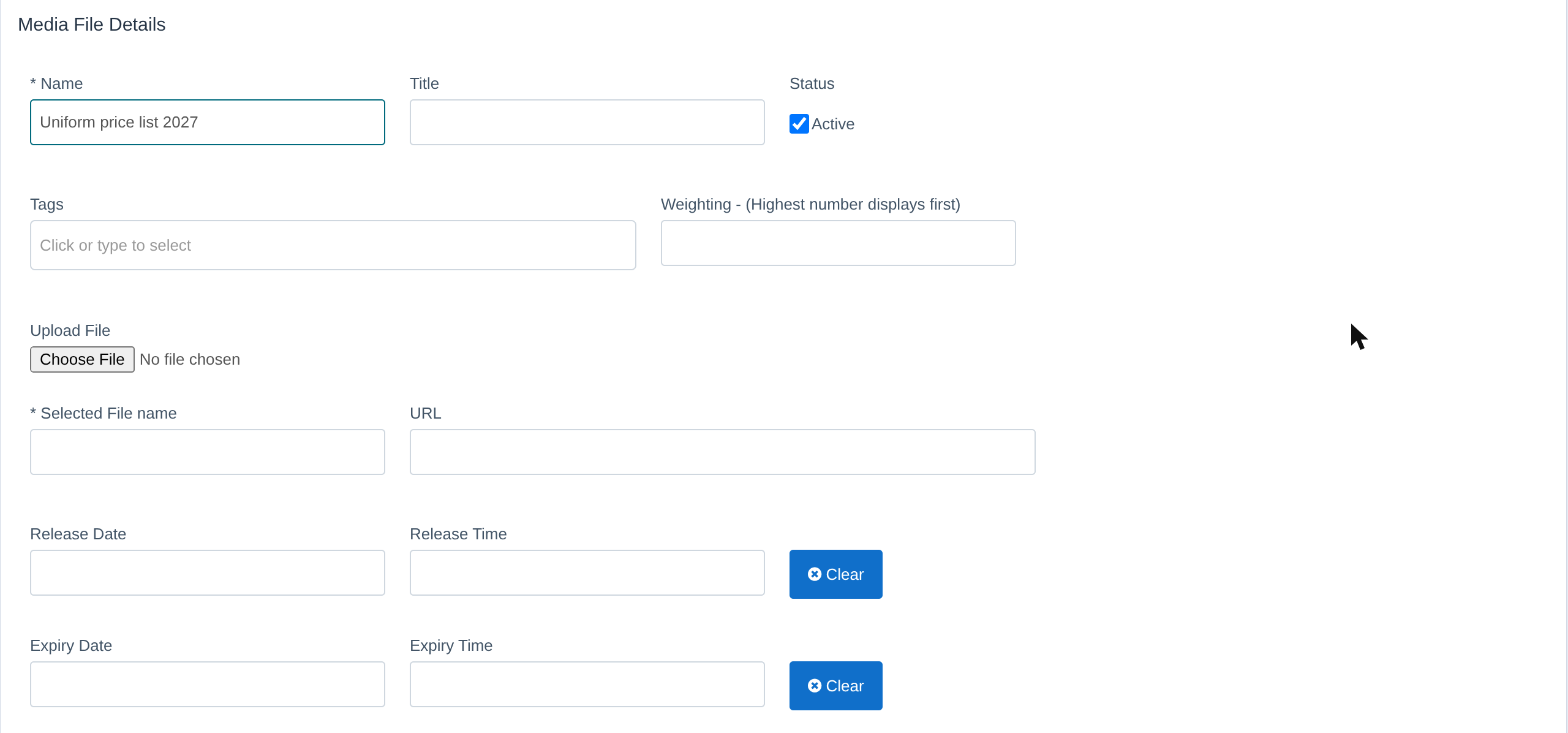Uncheck the Active status checkbox
The height and width of the screenshot is (733, 1568).
pos(799,124)
